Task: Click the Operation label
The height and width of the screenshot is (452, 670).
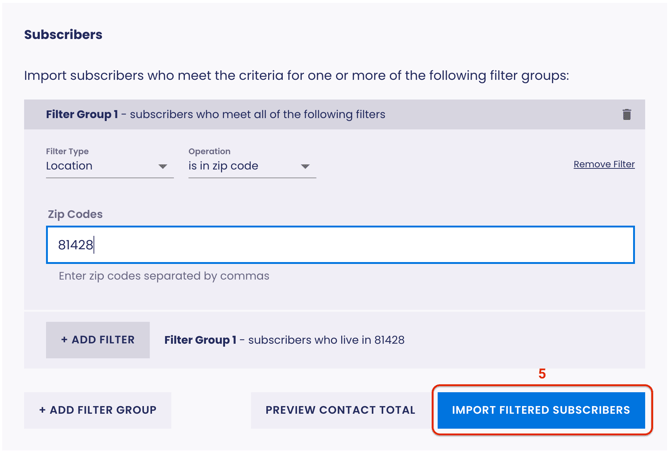Action: [x=209, y=152]
